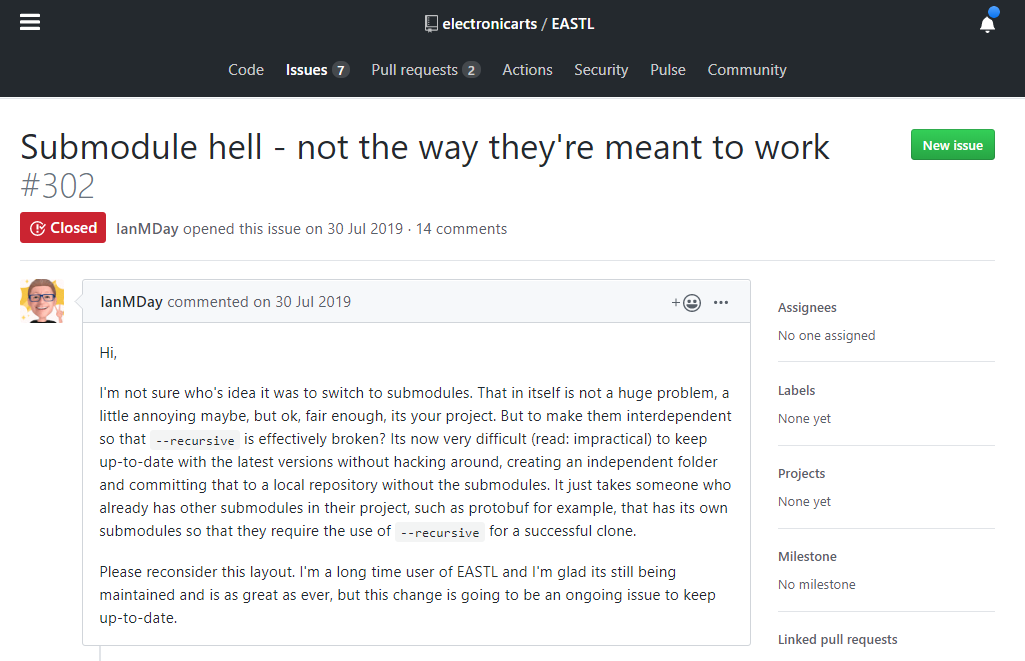This screenshot has width=1025, height=661.
Task: Click the New issue button
Action: pyautogui.click(x=952, y=145)
